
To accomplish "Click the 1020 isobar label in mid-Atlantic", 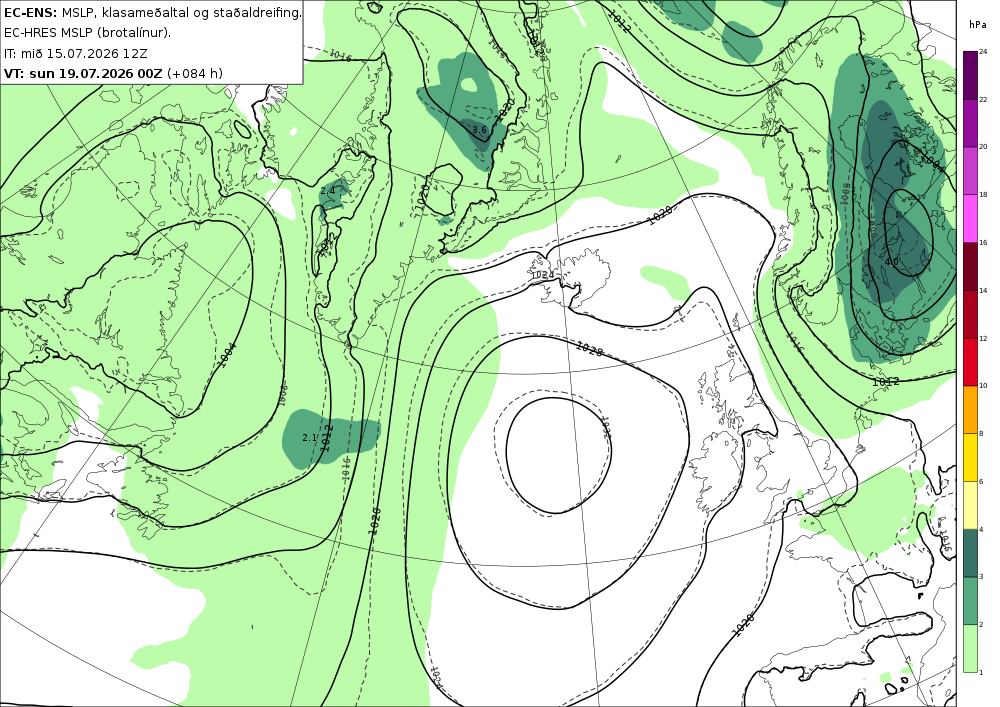I will 375,521.
